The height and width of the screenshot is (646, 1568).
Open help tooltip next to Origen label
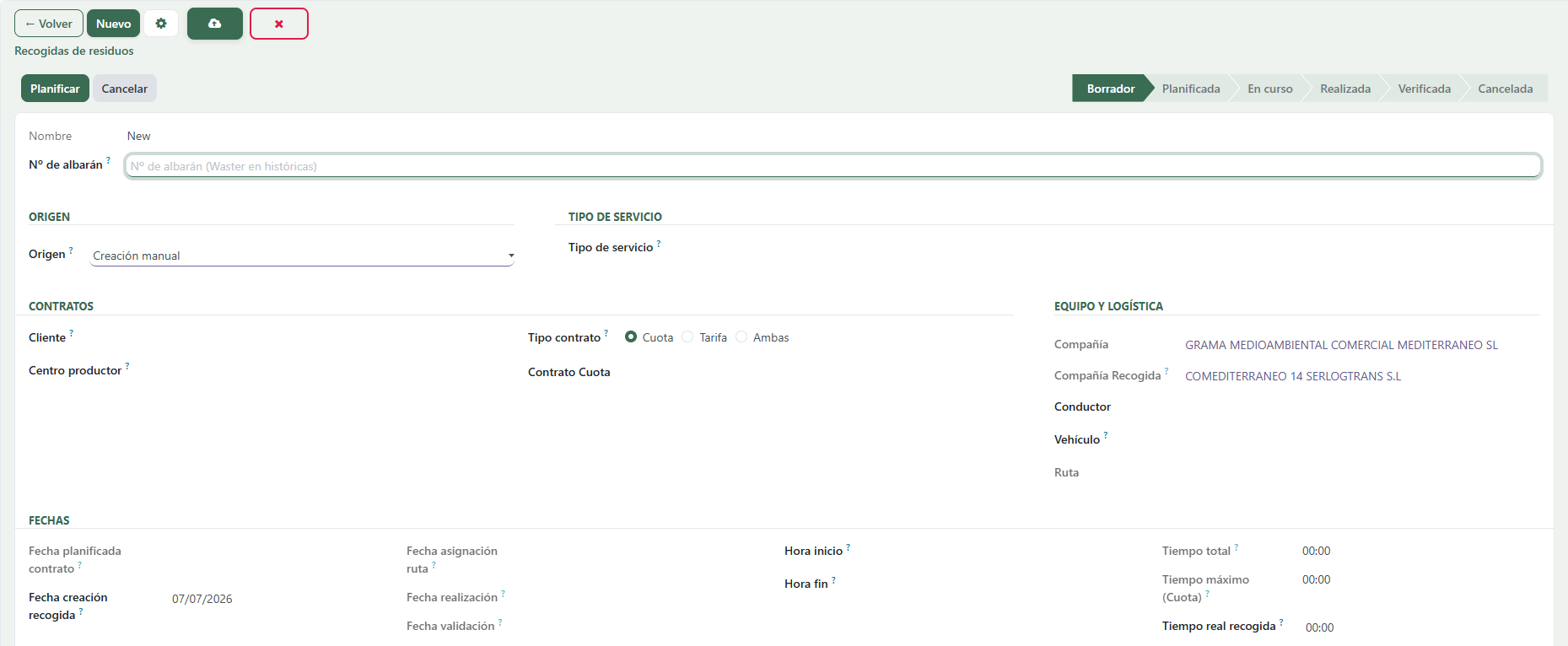pyautogui.click(x=71, y=250)
